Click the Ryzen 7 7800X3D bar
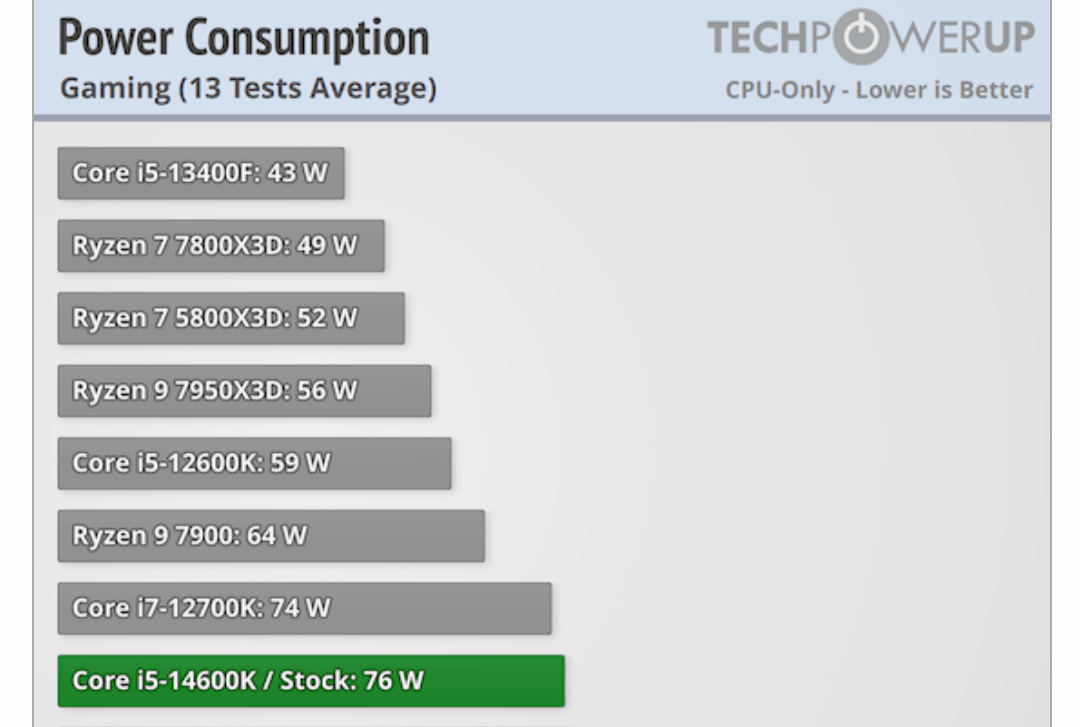This screenshot has height=727, width=1080. [x=220, y=246]
